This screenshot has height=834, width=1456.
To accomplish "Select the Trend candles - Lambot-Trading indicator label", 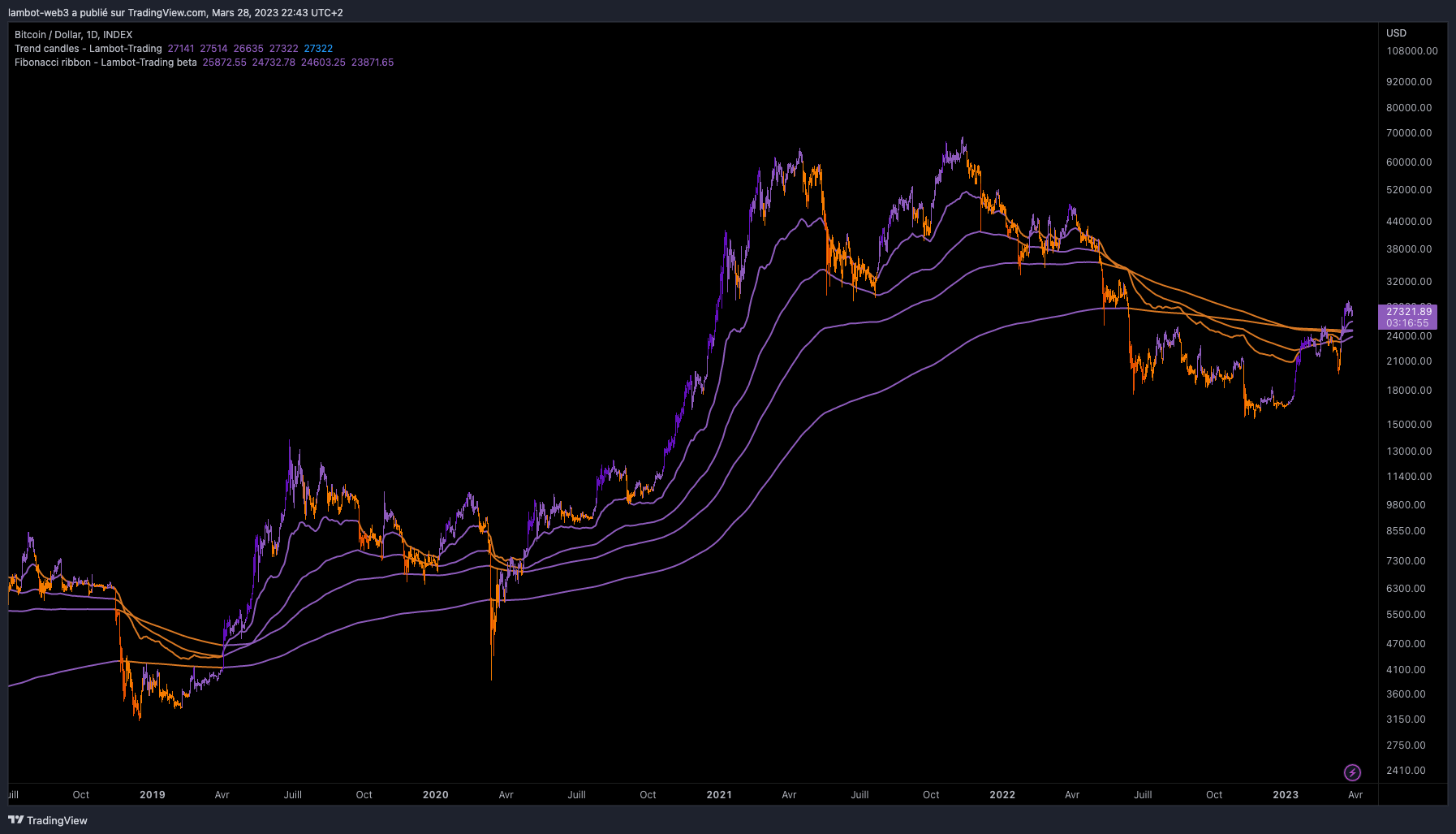I will tap(88, 49).
